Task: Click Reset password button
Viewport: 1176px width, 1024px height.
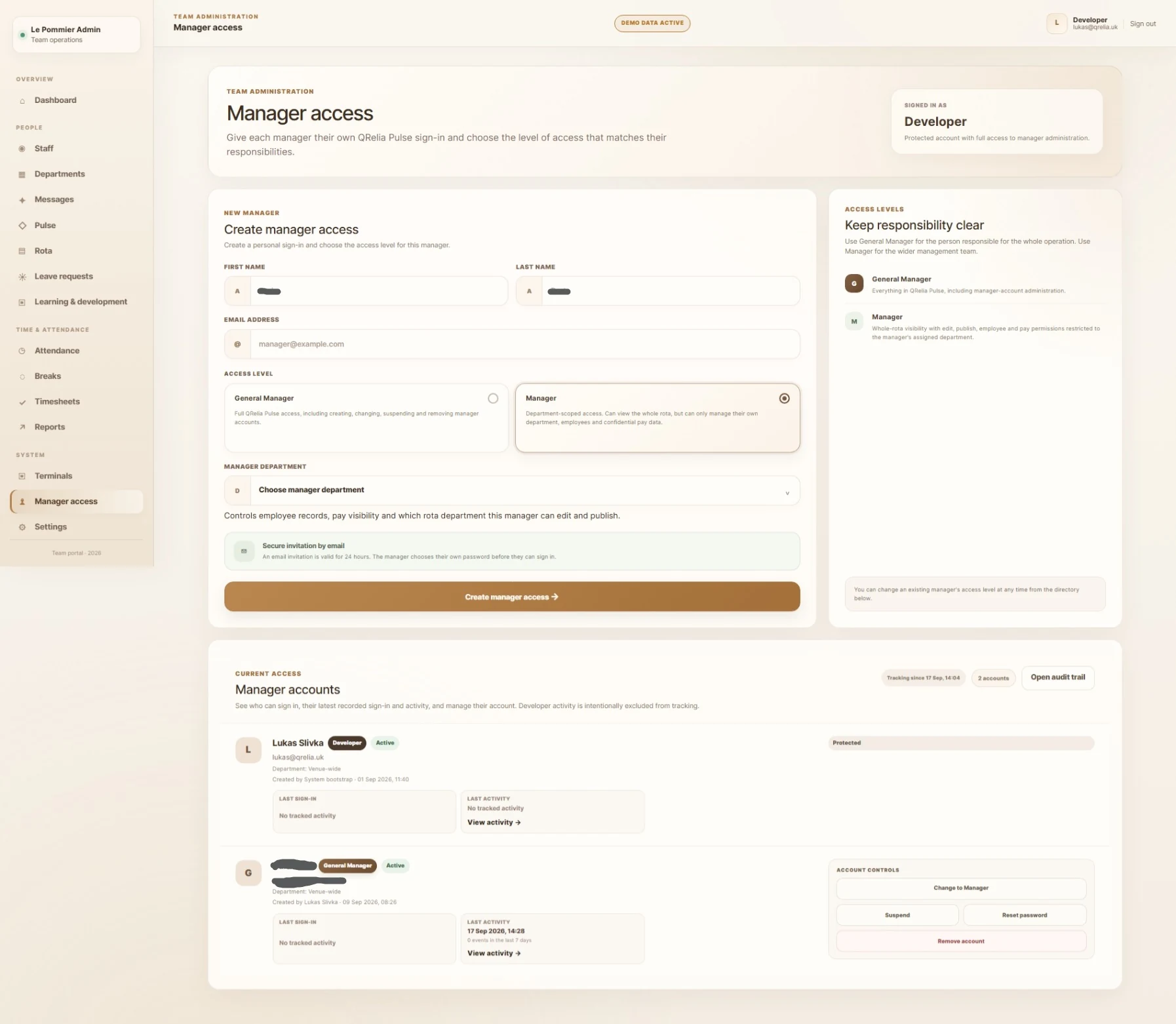Action: [1025, 915]
